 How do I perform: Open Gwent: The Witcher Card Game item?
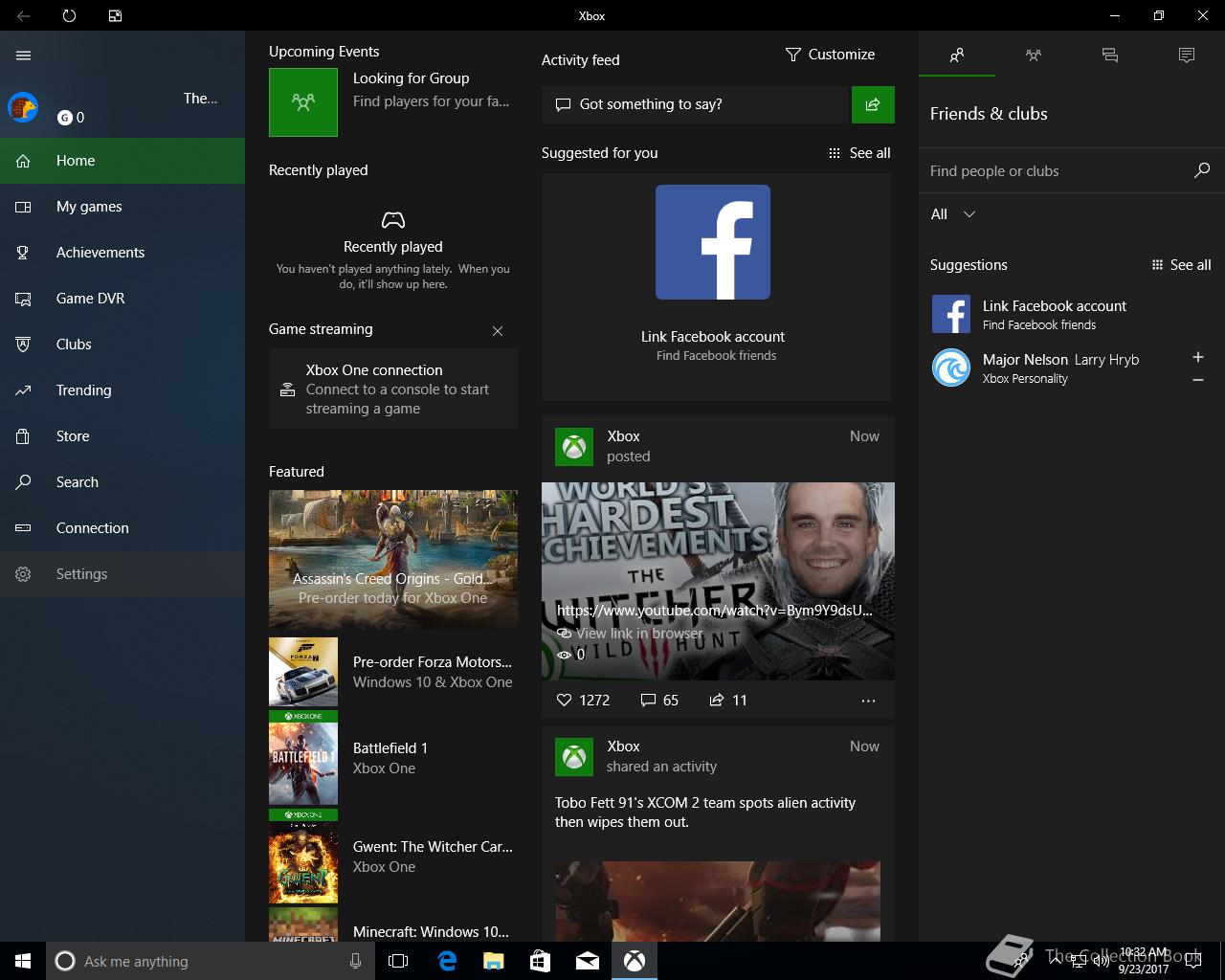(393, 857)
